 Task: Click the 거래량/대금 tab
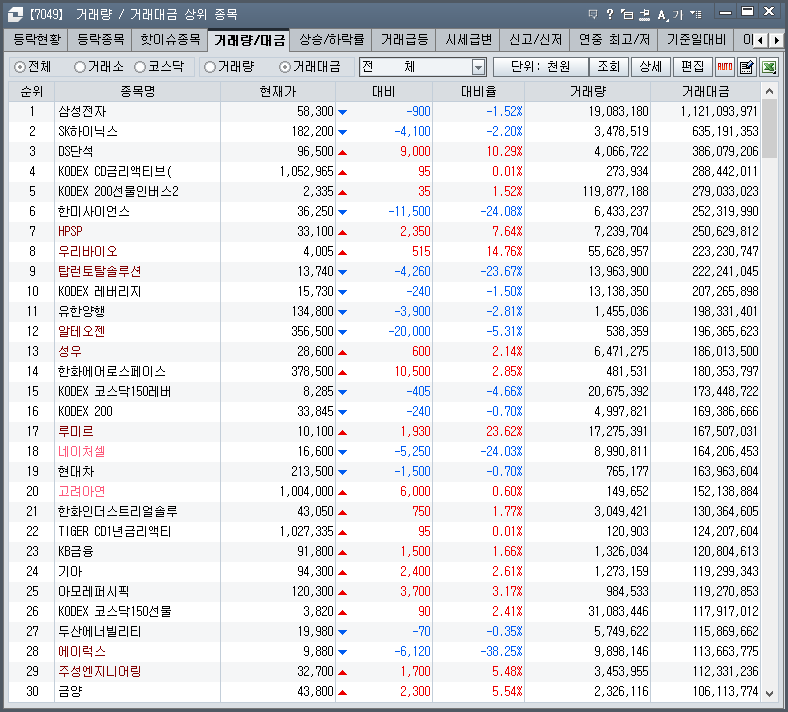tap(249, 40)
